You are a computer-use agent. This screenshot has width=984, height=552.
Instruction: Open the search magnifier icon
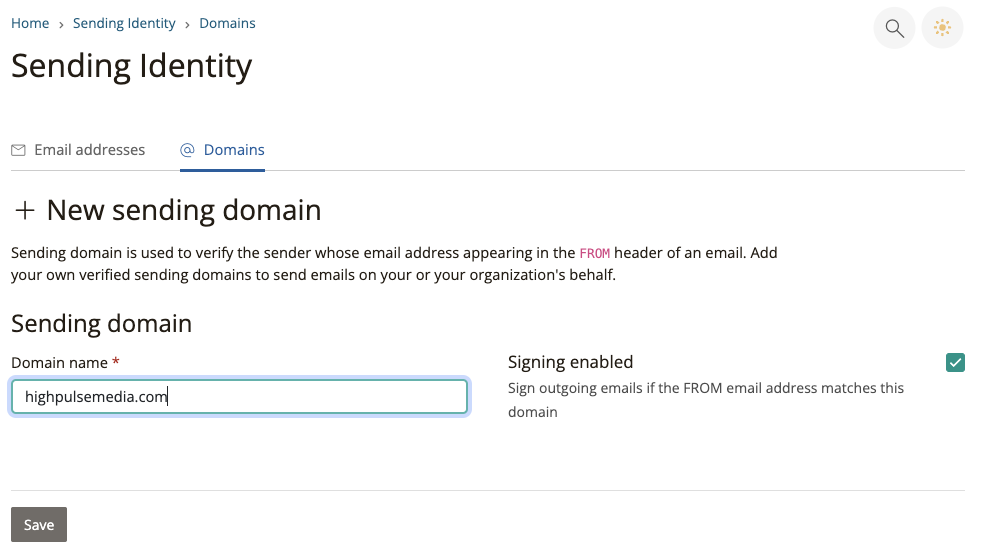(x=895, y=28)
